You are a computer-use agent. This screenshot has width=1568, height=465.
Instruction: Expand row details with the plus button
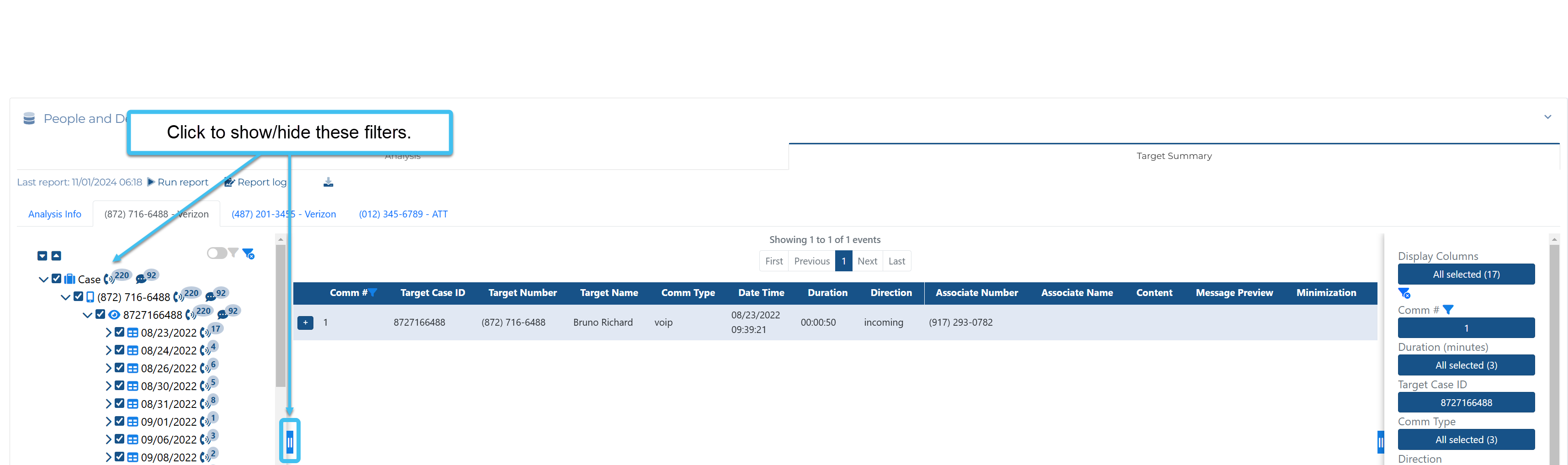(305, 322)
